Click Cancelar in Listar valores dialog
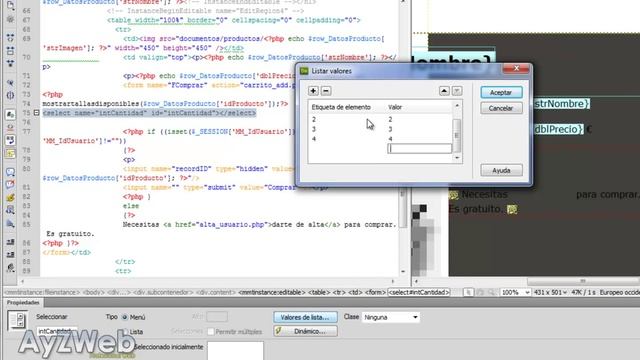This screenshot has height=360, width=640. 501,108
